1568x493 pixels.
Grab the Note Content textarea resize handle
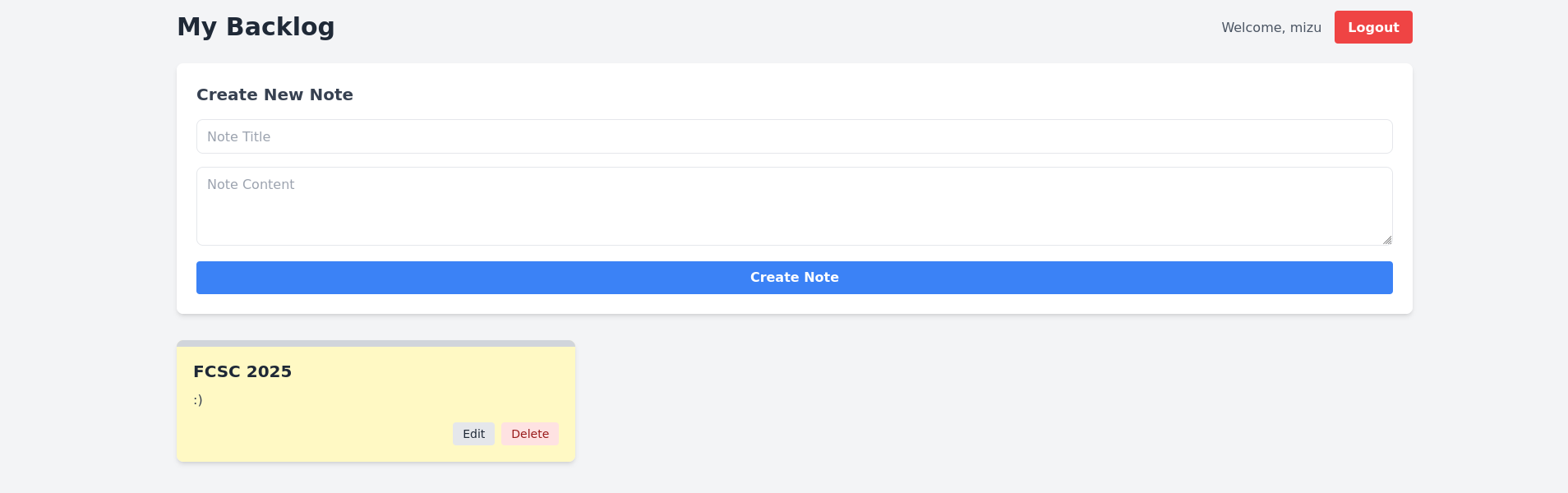click(x=1387, y=240)
